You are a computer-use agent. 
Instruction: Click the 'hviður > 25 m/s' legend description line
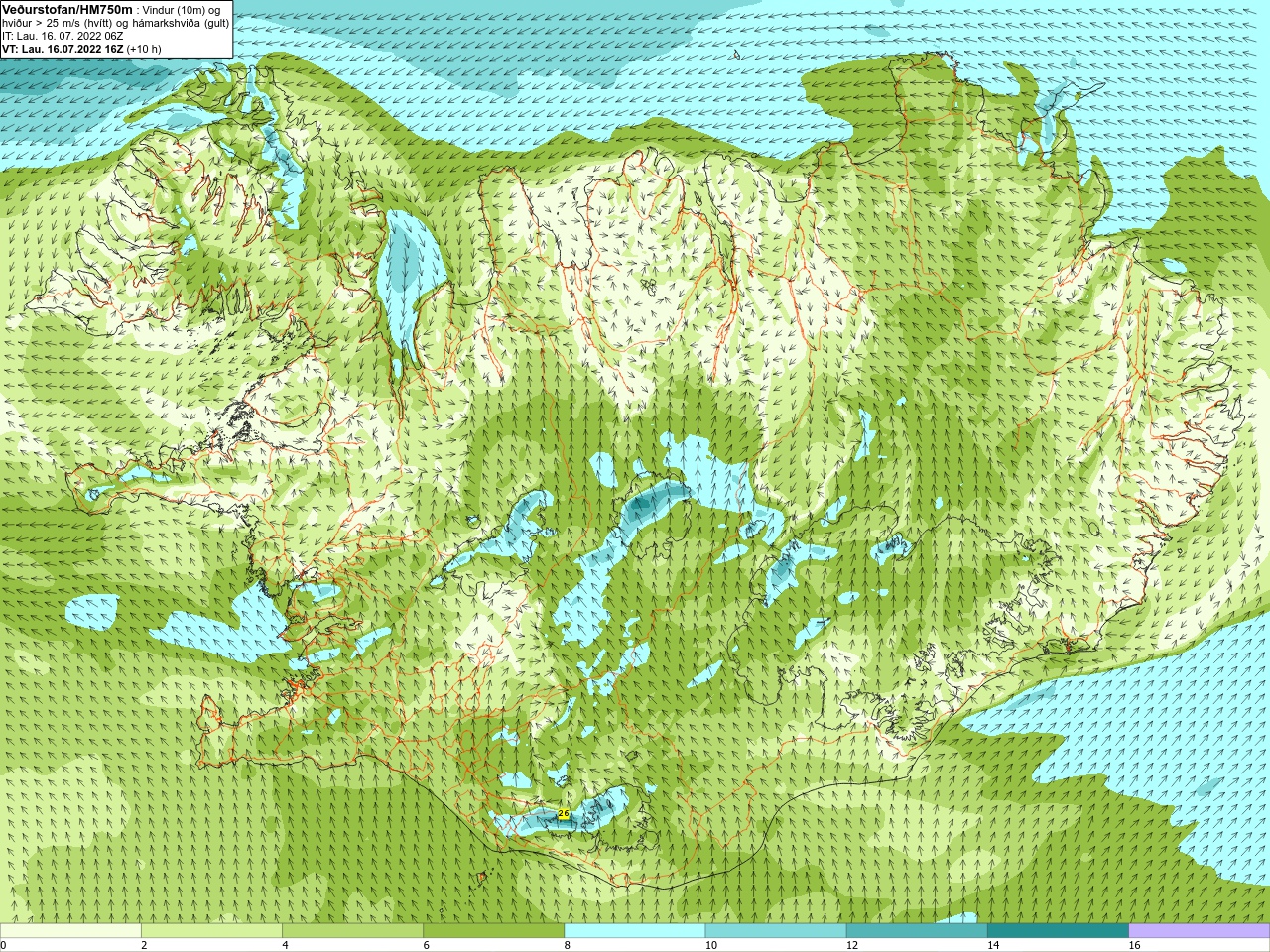pos(116,23)
